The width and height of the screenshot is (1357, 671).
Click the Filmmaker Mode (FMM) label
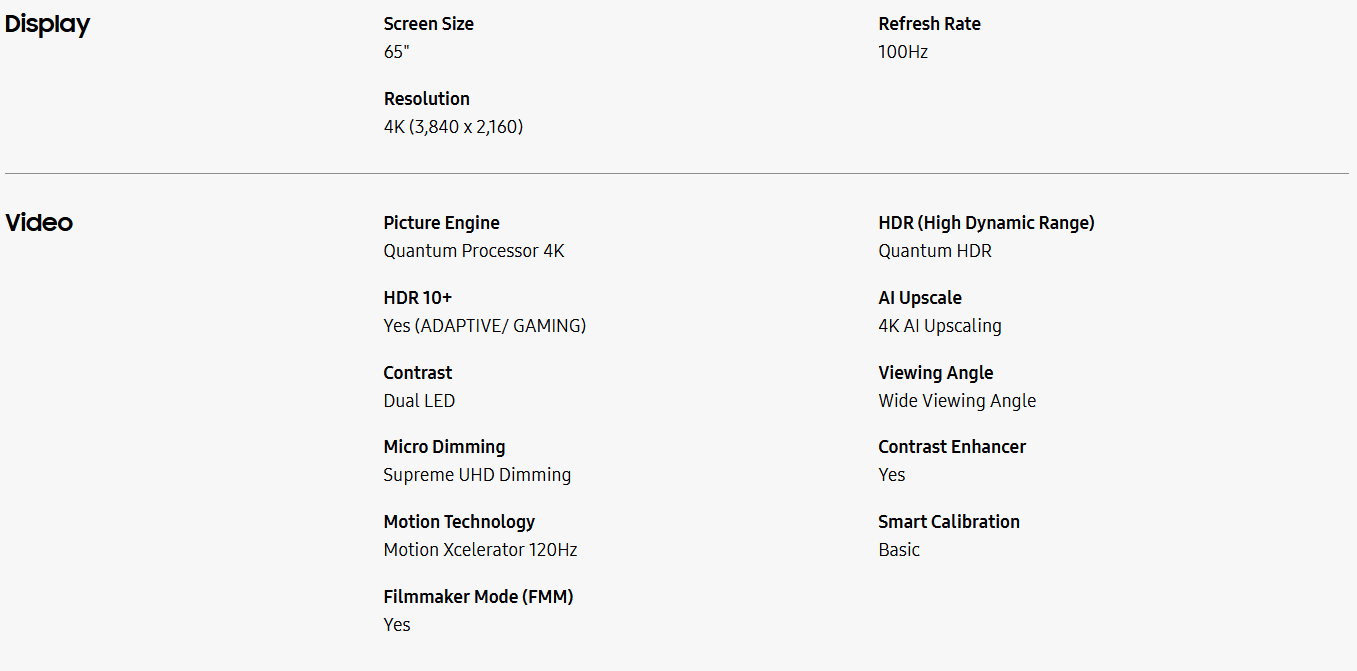click(478, 597)
